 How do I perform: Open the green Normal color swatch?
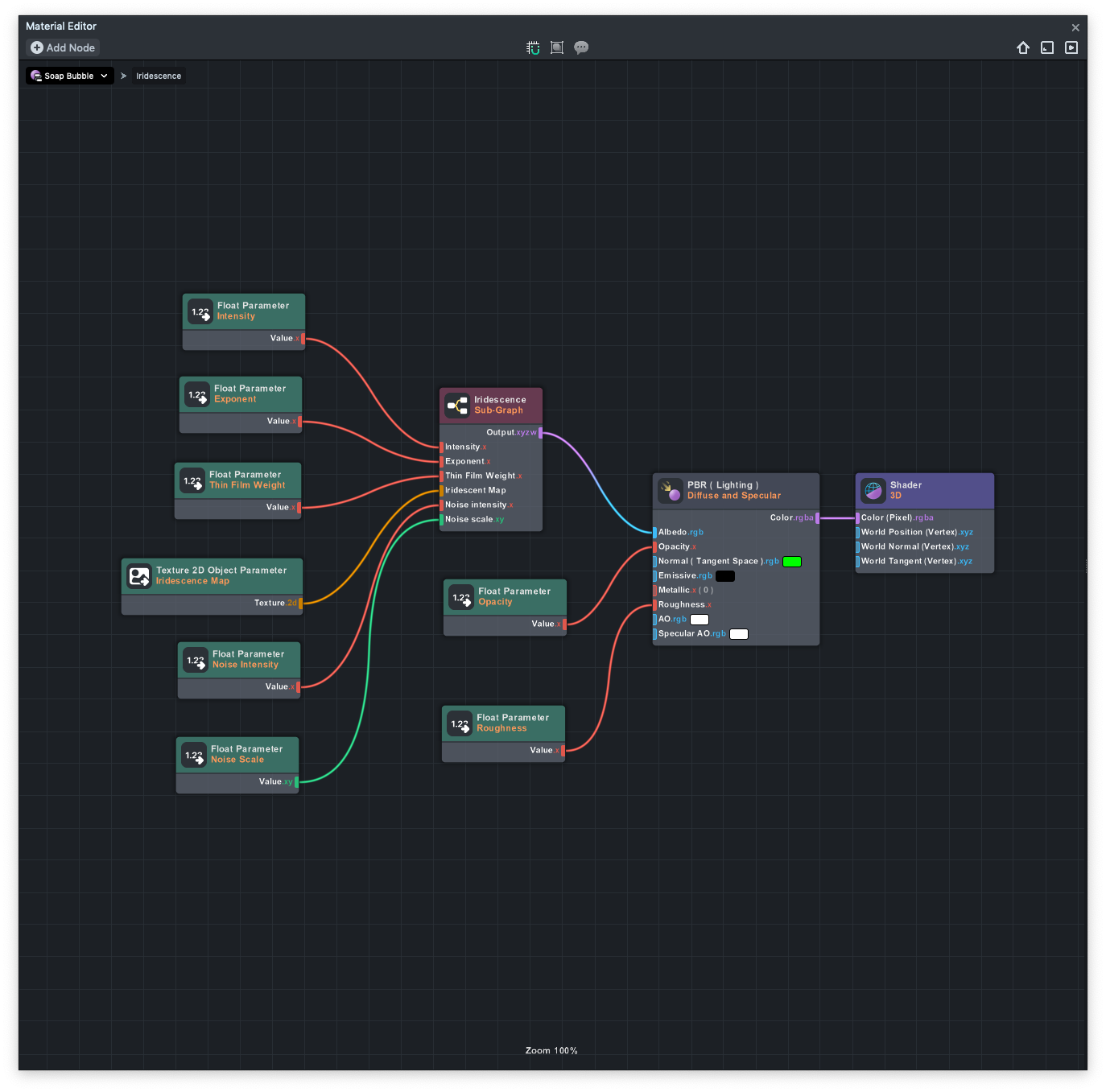(x=791, y=562)
